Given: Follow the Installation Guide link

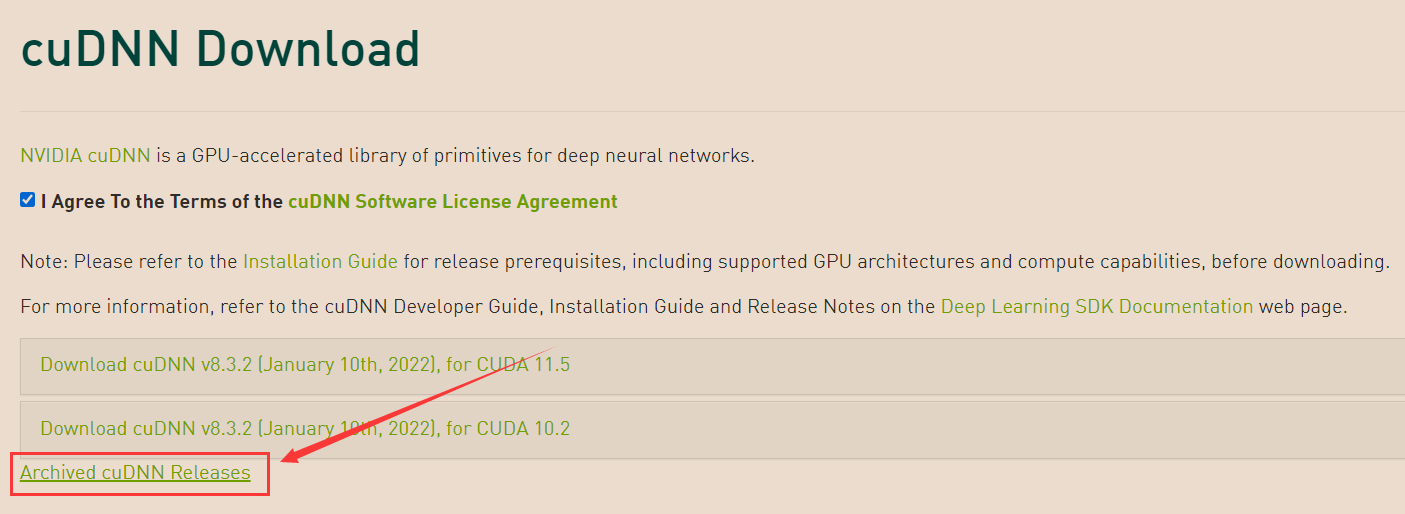Looking at the screenshot, I should (x=320, y=262).
